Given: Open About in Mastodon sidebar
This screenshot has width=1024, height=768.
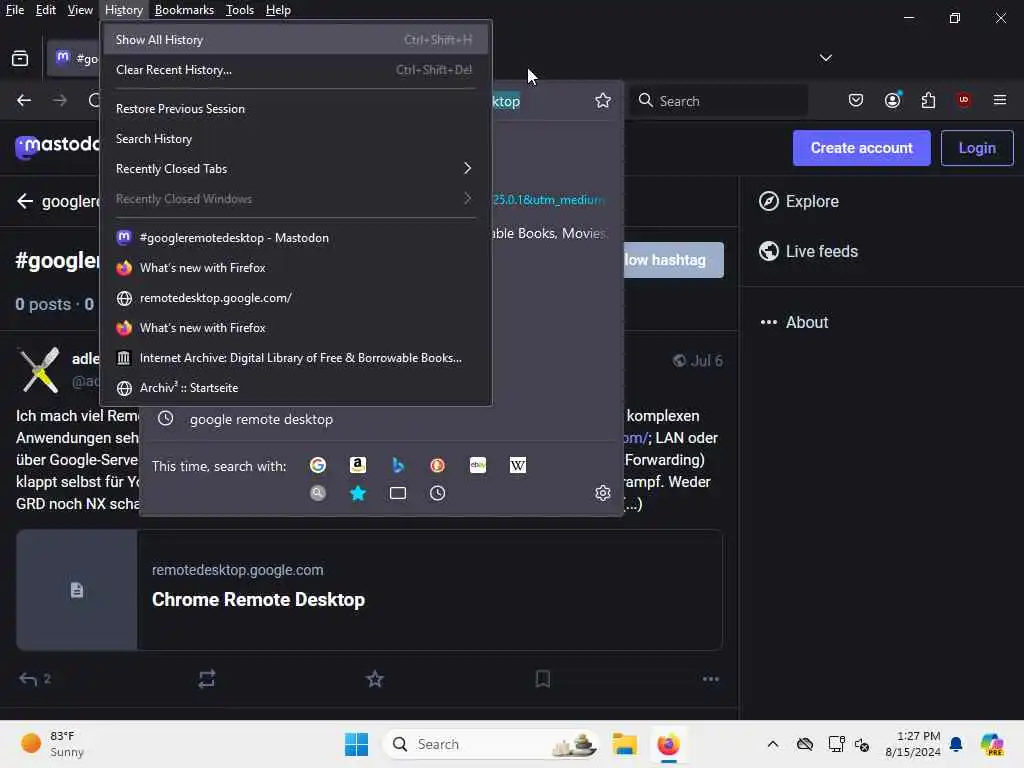Looking at the screenshot, I should click(x=794, y=323).
